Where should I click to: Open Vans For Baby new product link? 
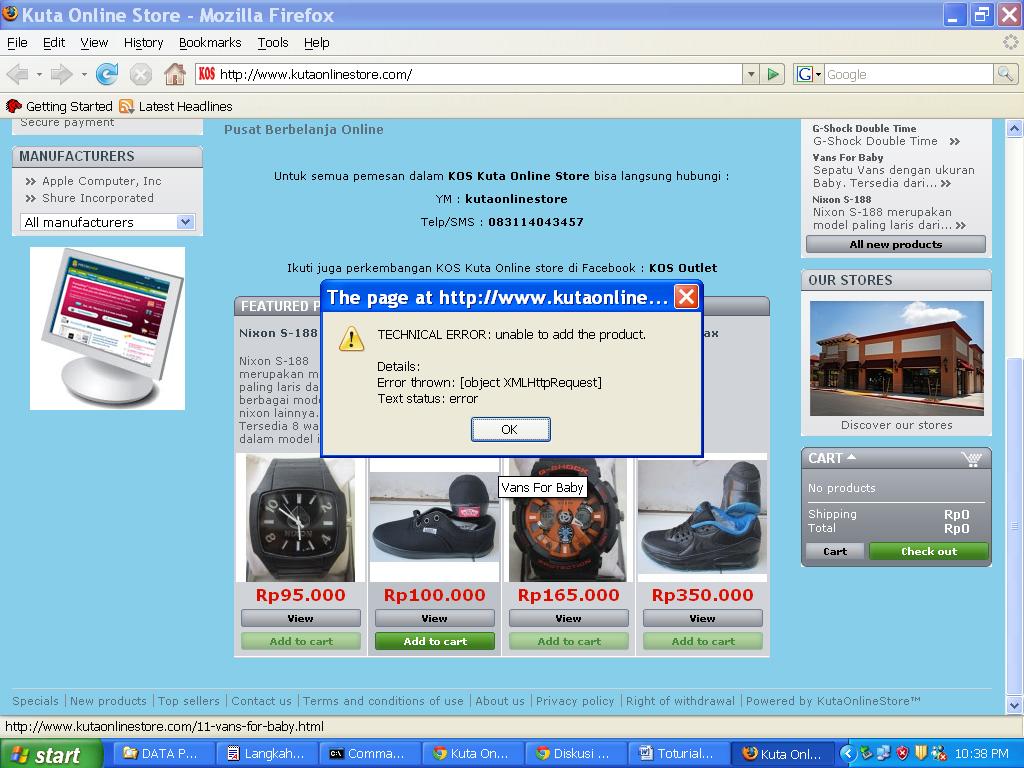847,157
